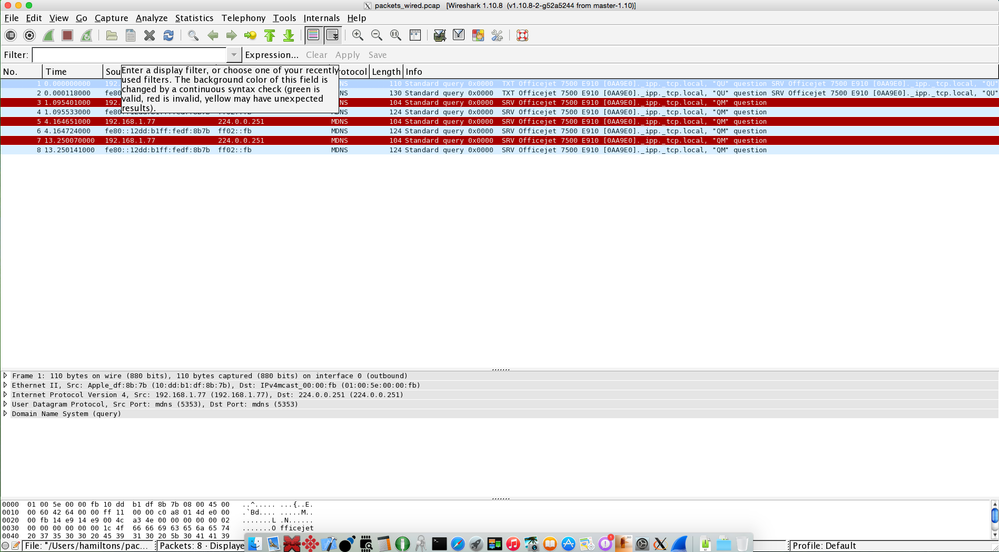The height and width of the screenshot is (552, 999).
Task: Open Finder from the Dock
Action: (254, 544)
